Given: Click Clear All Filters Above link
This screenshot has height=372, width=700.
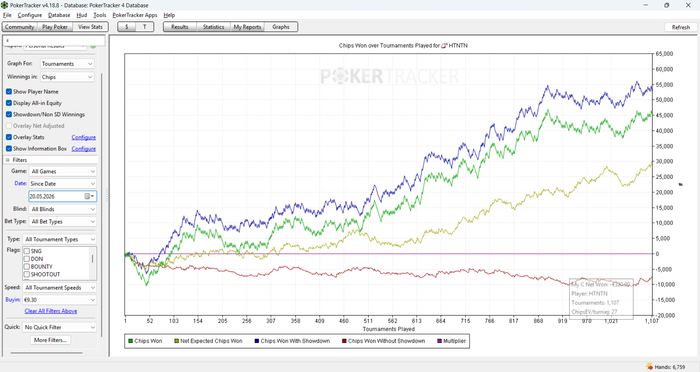Looking at the screenshot, I should (x=51, y=311).
